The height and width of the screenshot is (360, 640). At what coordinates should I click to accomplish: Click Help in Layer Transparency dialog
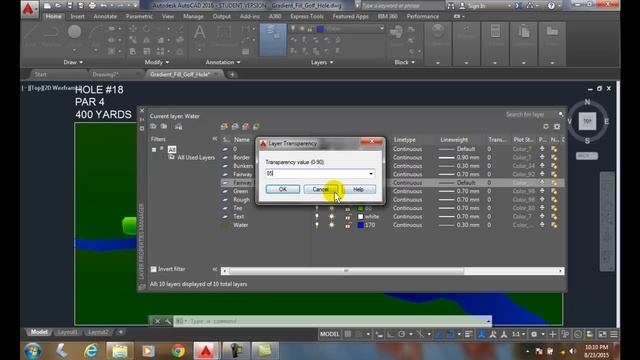358,189
